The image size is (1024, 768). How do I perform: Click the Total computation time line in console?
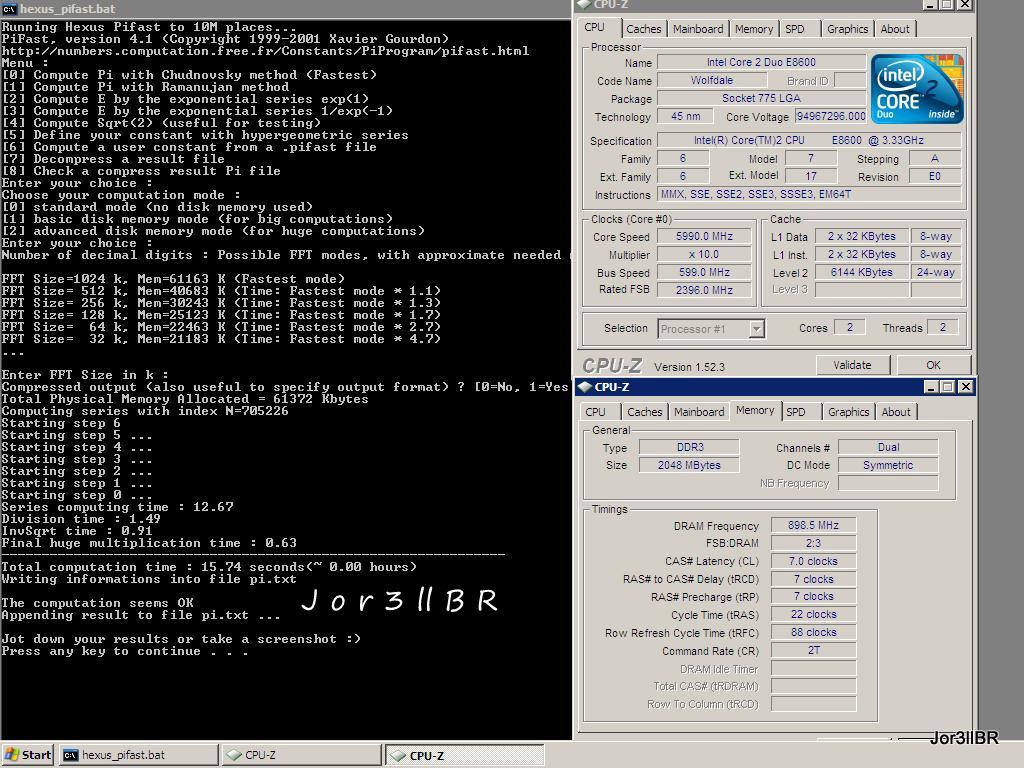coord(209,567)
